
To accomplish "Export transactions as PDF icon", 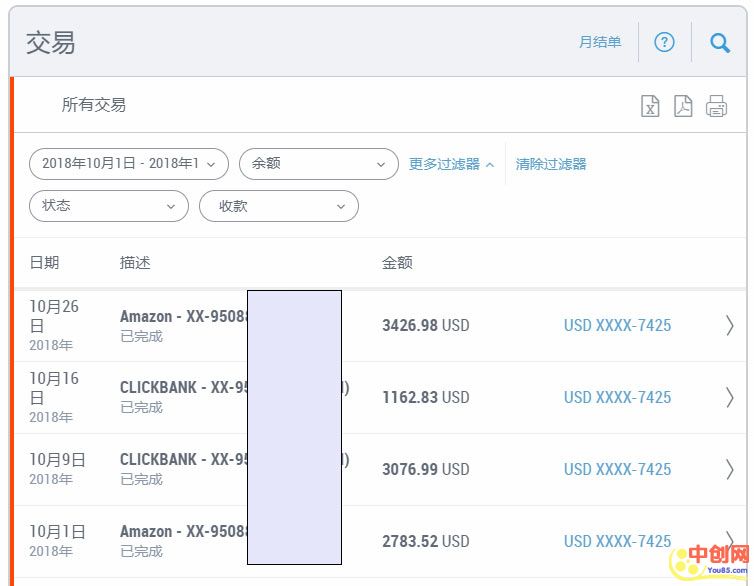I will coord(683,106).
